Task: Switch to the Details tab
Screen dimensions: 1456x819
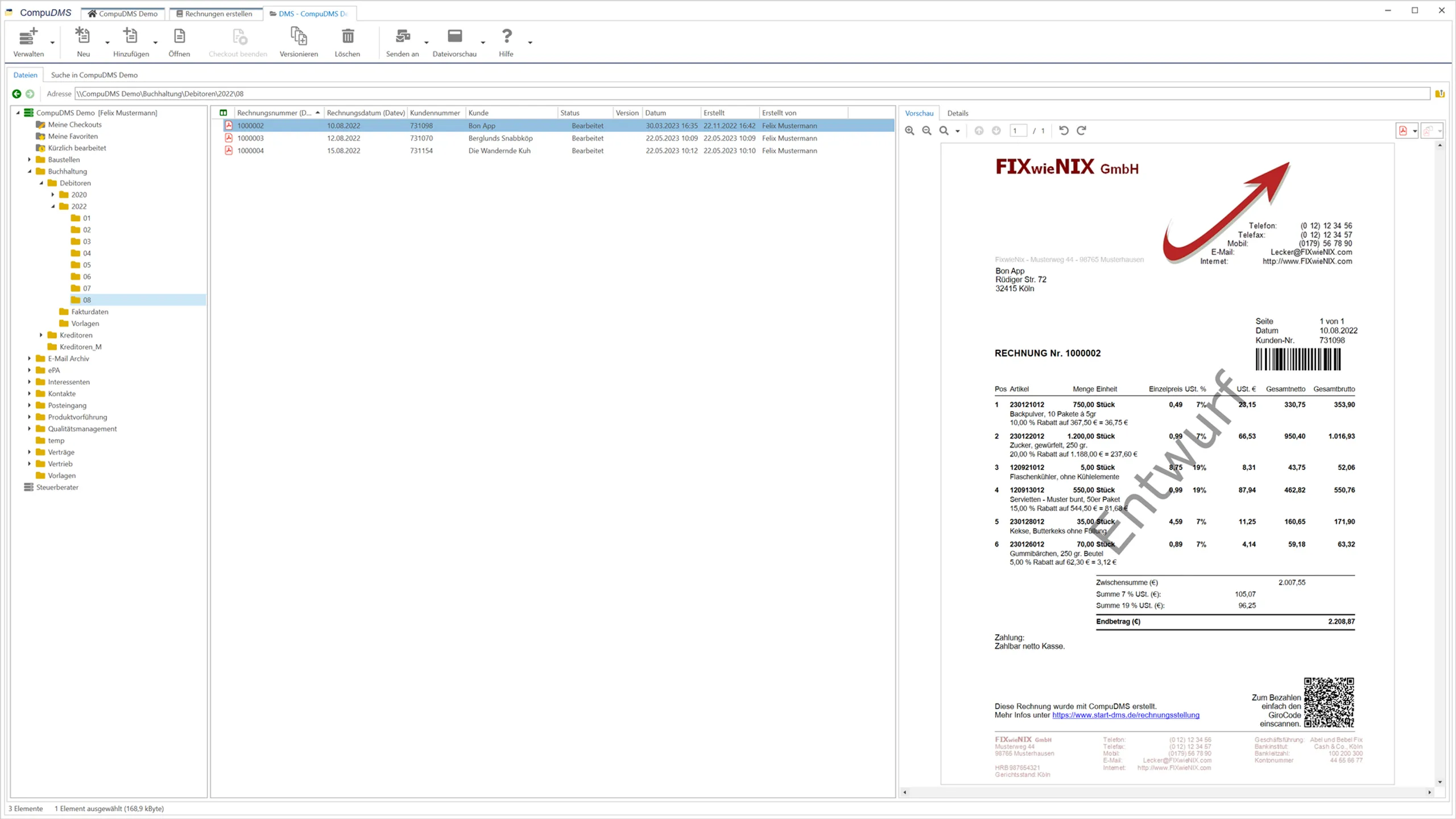Action: 958,113
